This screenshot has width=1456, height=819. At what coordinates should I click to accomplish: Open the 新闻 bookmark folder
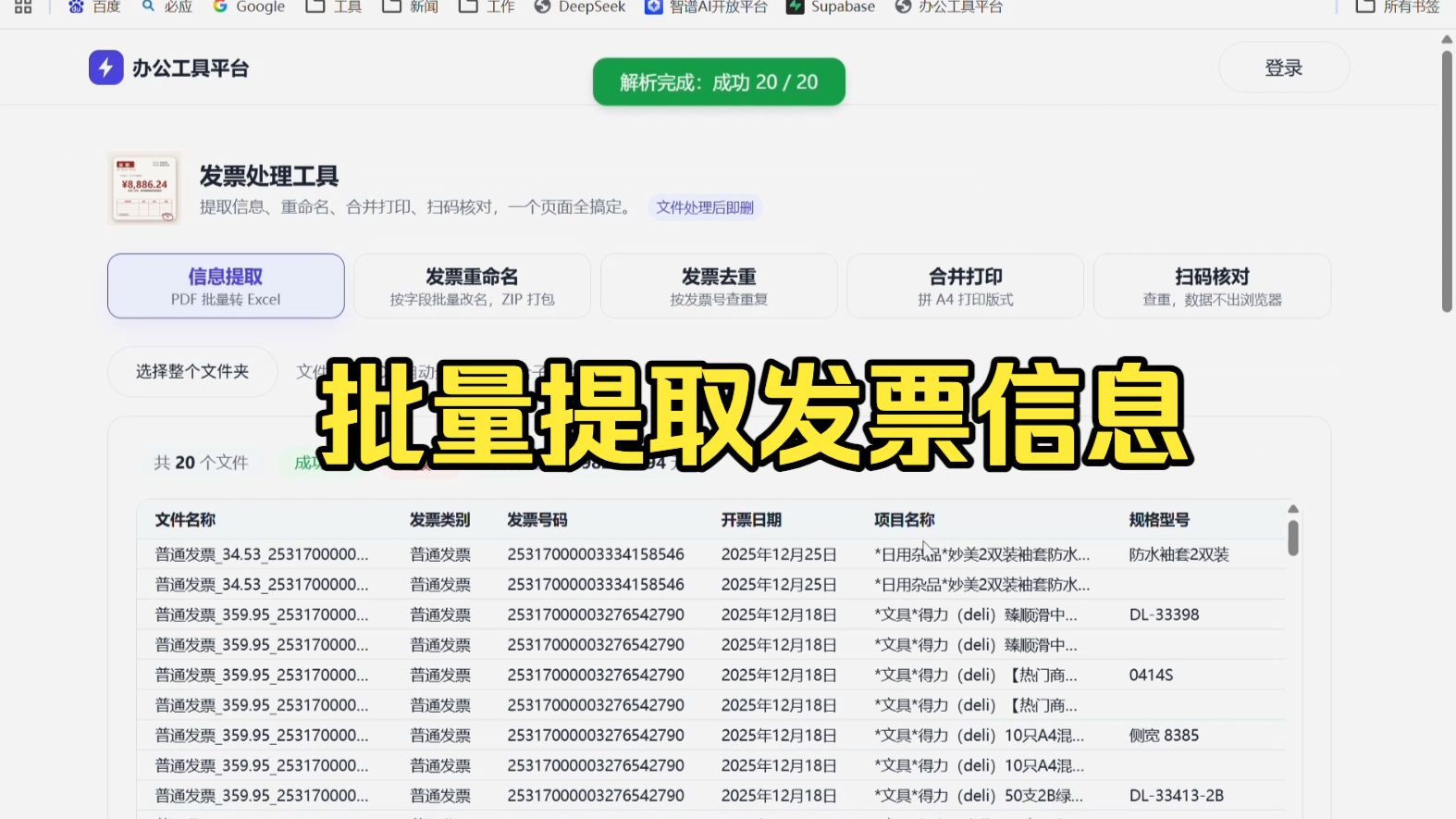[x=410, y=6]
